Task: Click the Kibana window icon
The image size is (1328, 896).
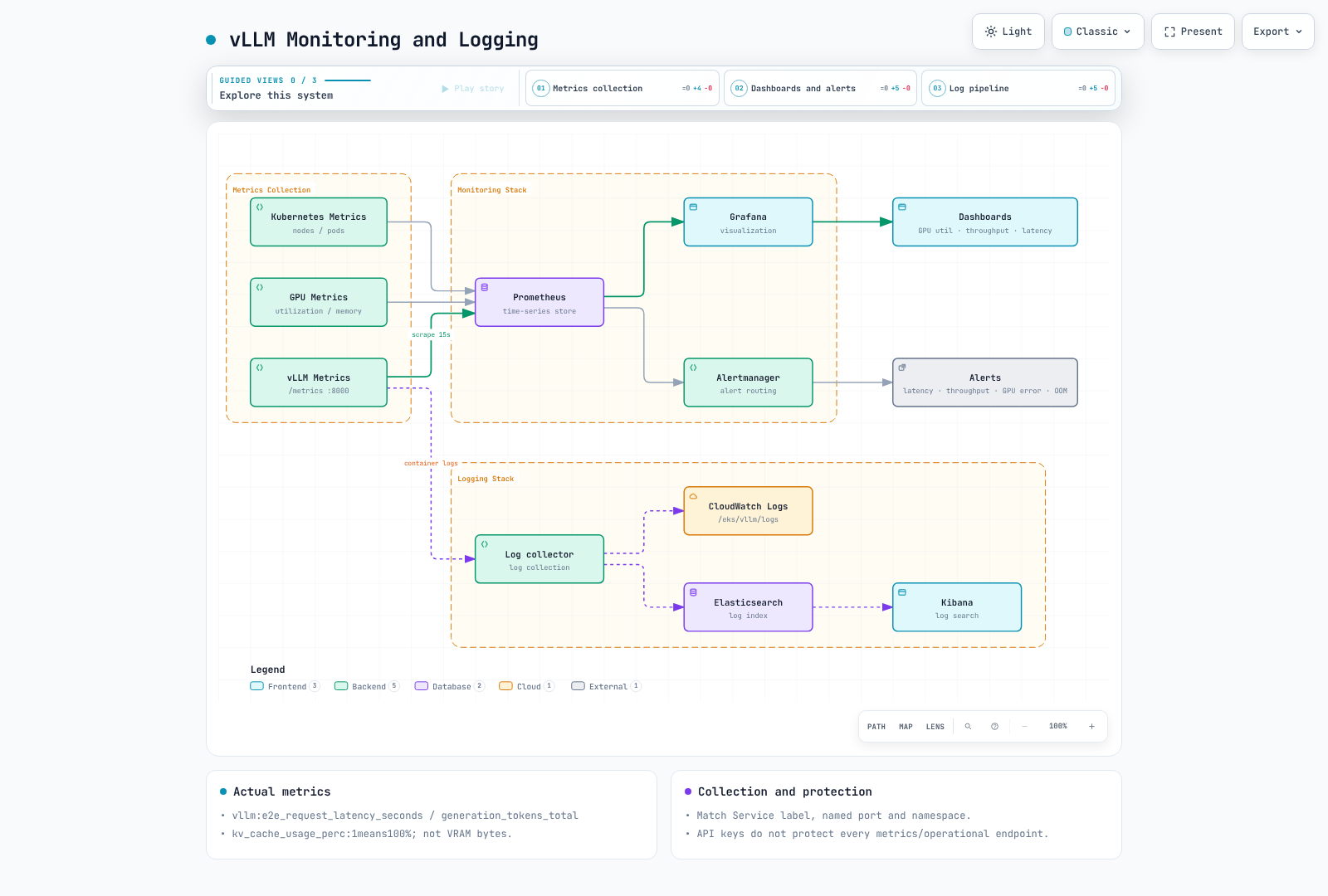Action: pos(902,592)
